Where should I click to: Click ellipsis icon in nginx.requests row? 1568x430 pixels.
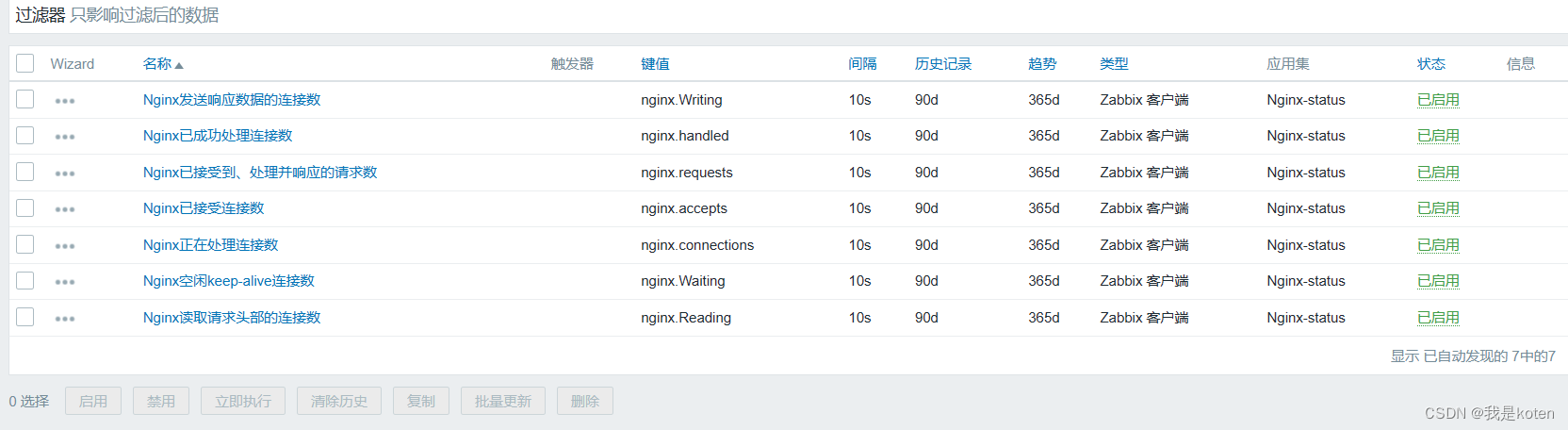[64, 174]
